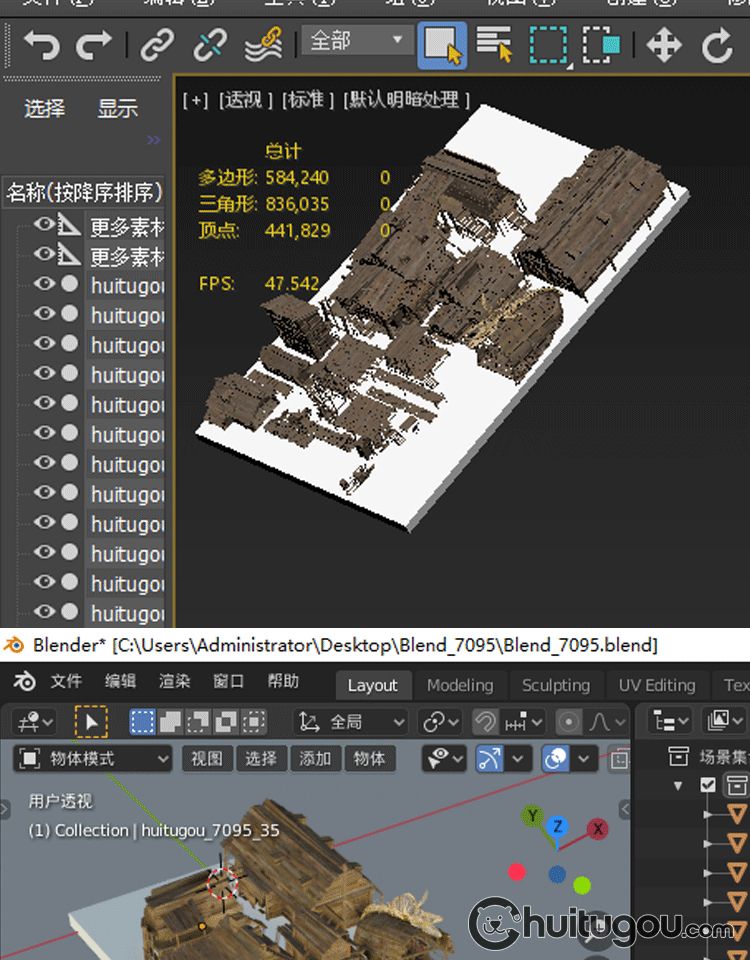Click the Unlink selection icon
The image size is (750, 960).
pos(210,44)
